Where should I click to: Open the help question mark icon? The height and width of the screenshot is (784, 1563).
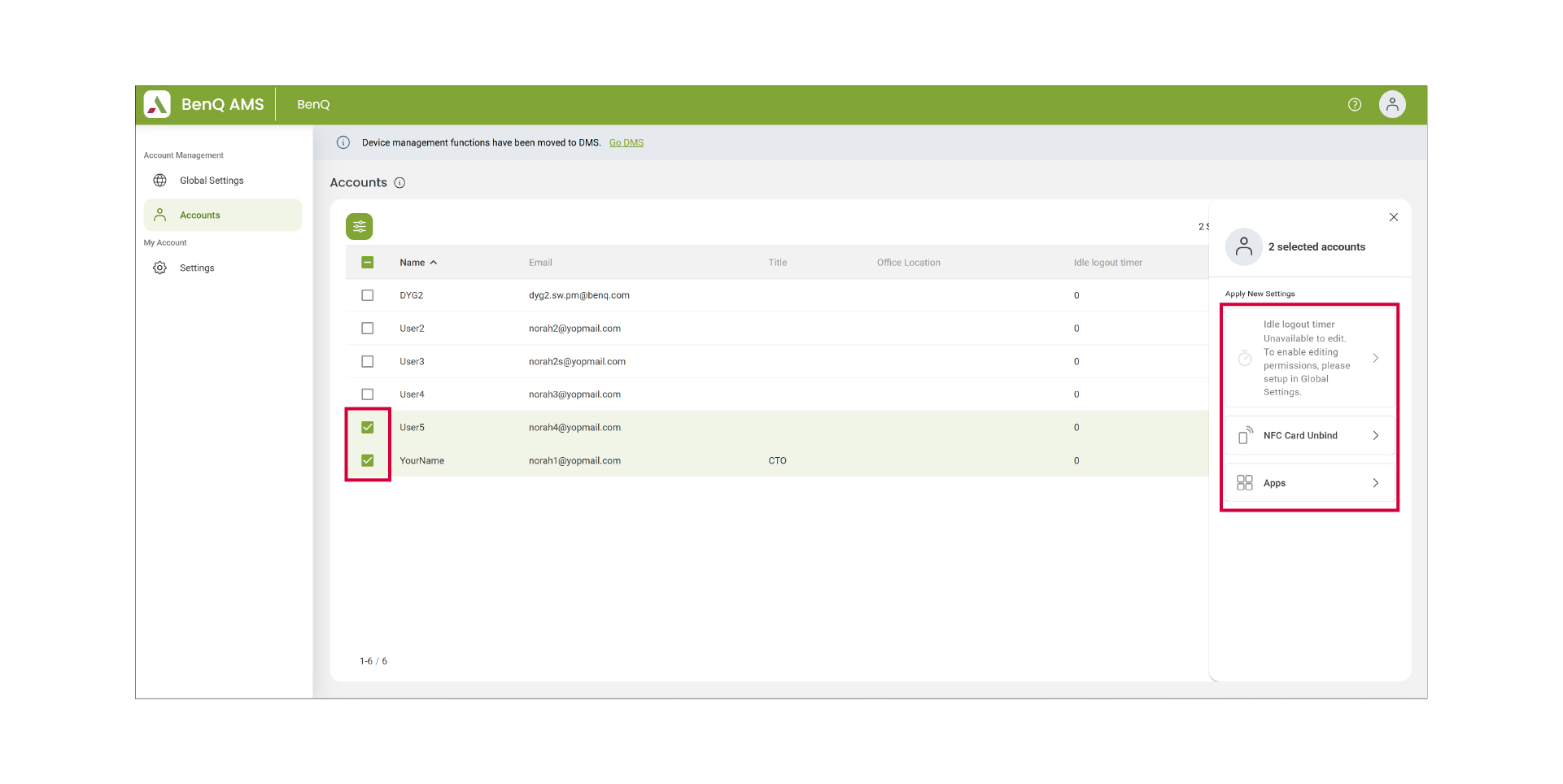1355,105
